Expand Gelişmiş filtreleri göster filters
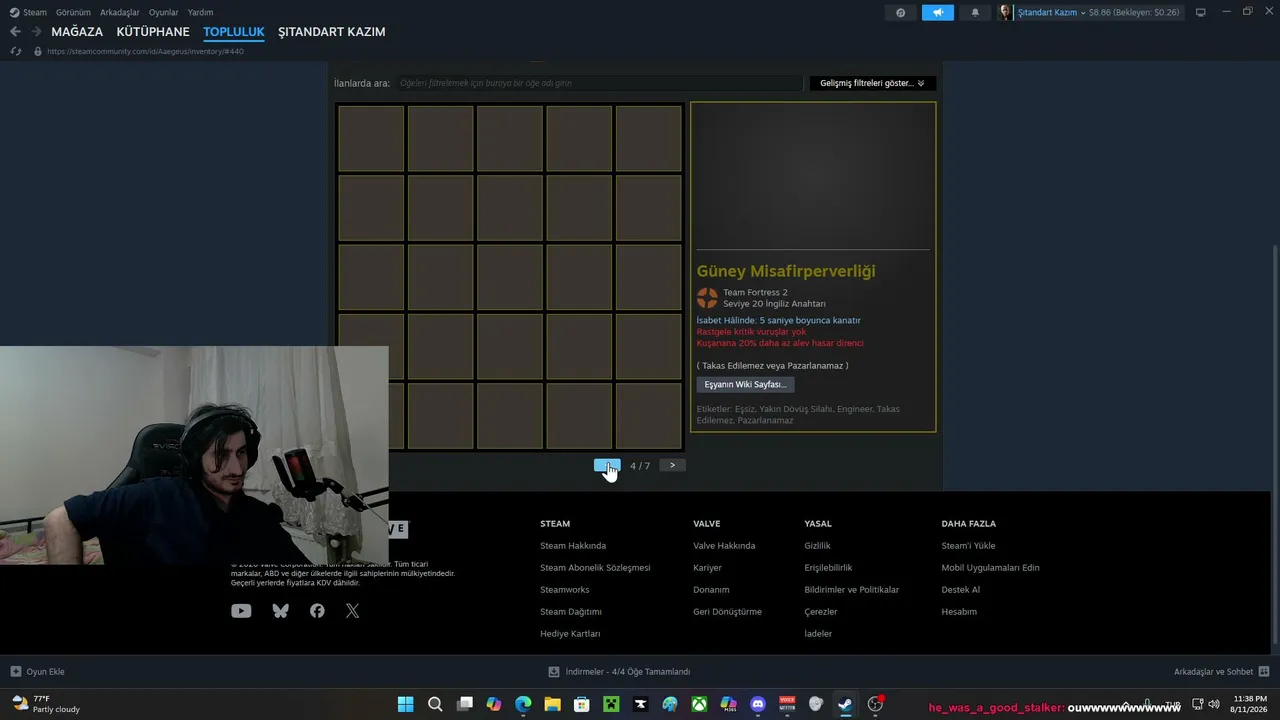The width and height of the screenshot is (1280, 720). coord(872,83)
